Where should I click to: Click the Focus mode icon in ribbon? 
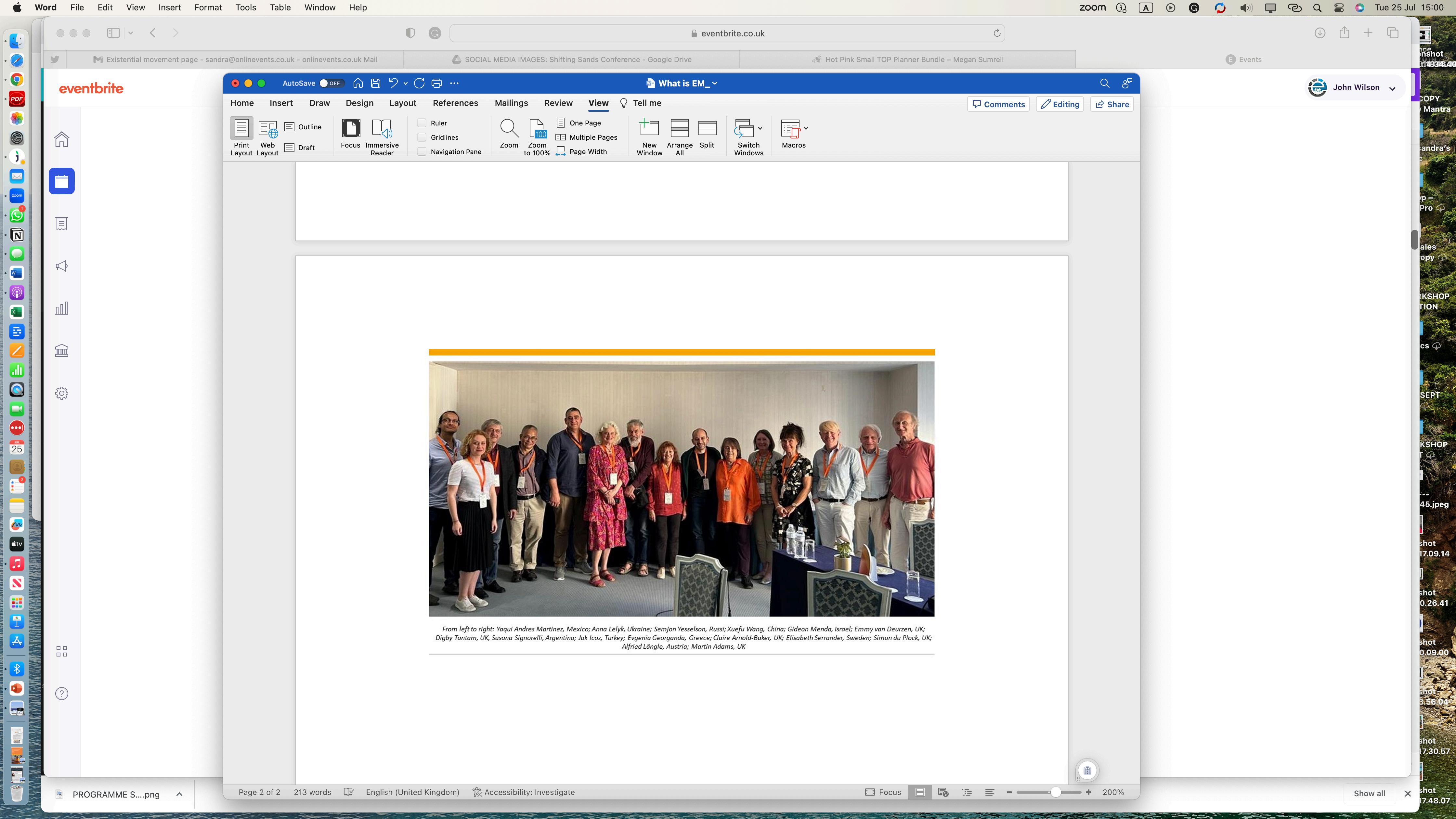pyautogui.click(x=350, y=128)
